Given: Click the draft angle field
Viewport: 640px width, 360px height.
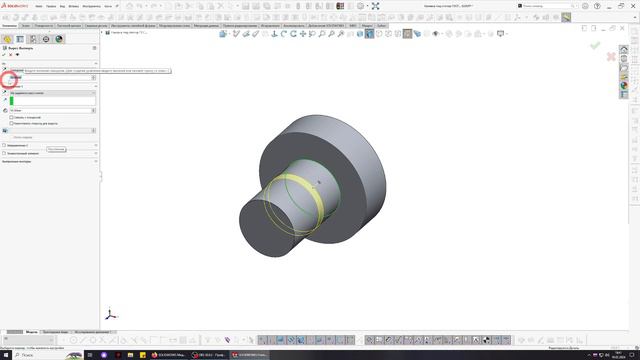Looking at the screenshot, I should [x=50, y=131].
